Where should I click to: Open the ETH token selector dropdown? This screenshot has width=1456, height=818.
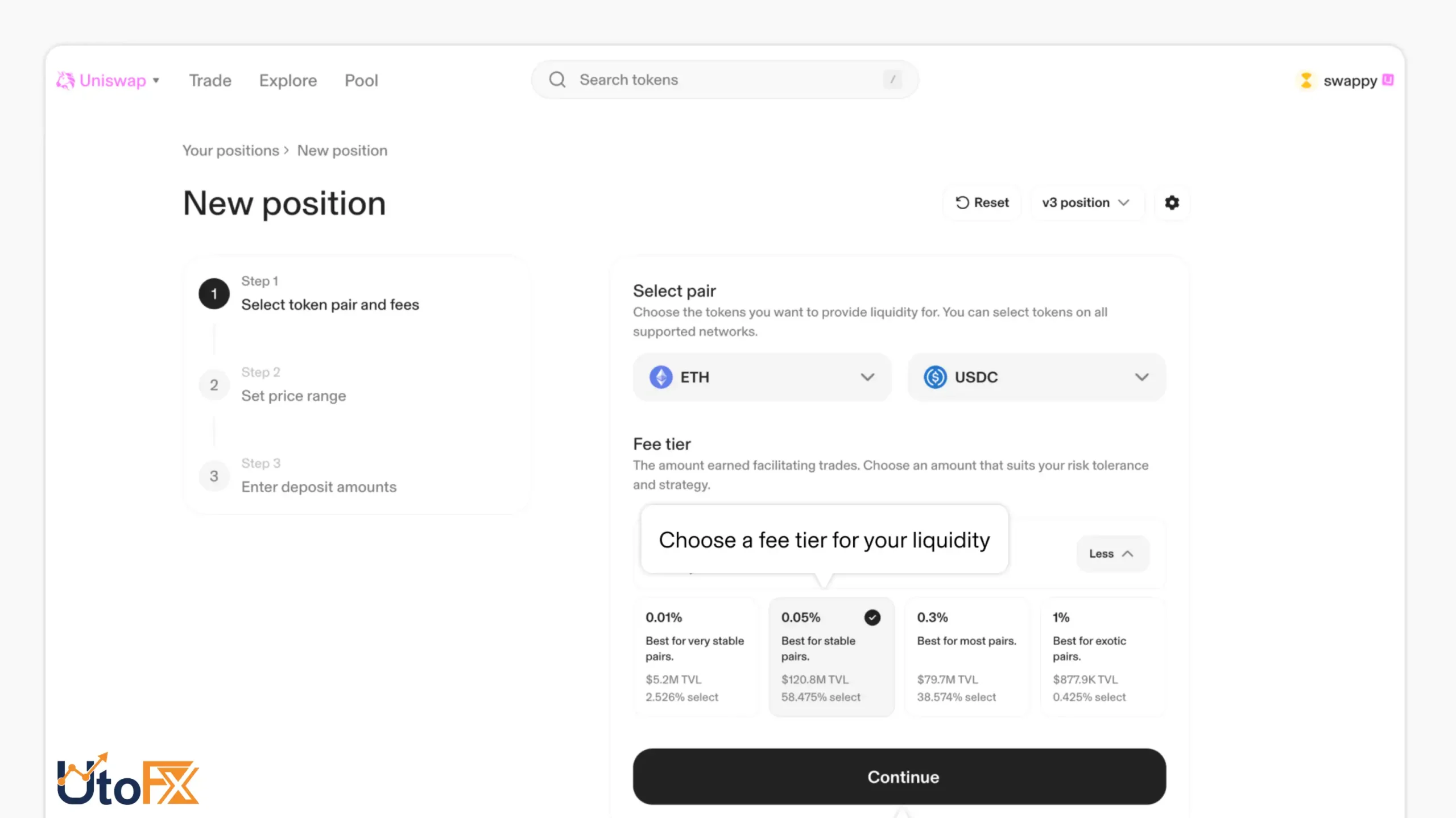(762, 377)
